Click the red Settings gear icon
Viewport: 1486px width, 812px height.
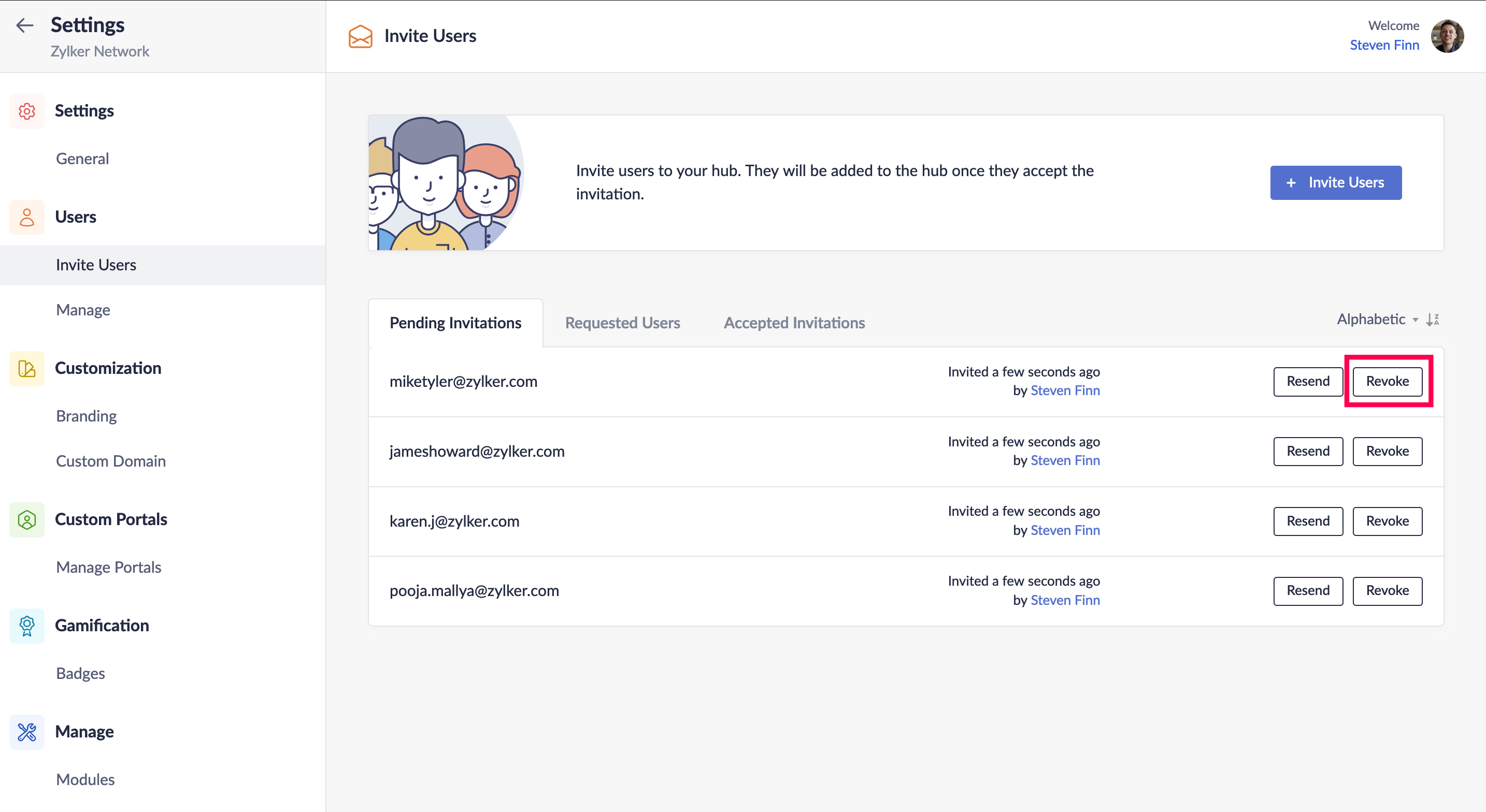coord(26,111)
